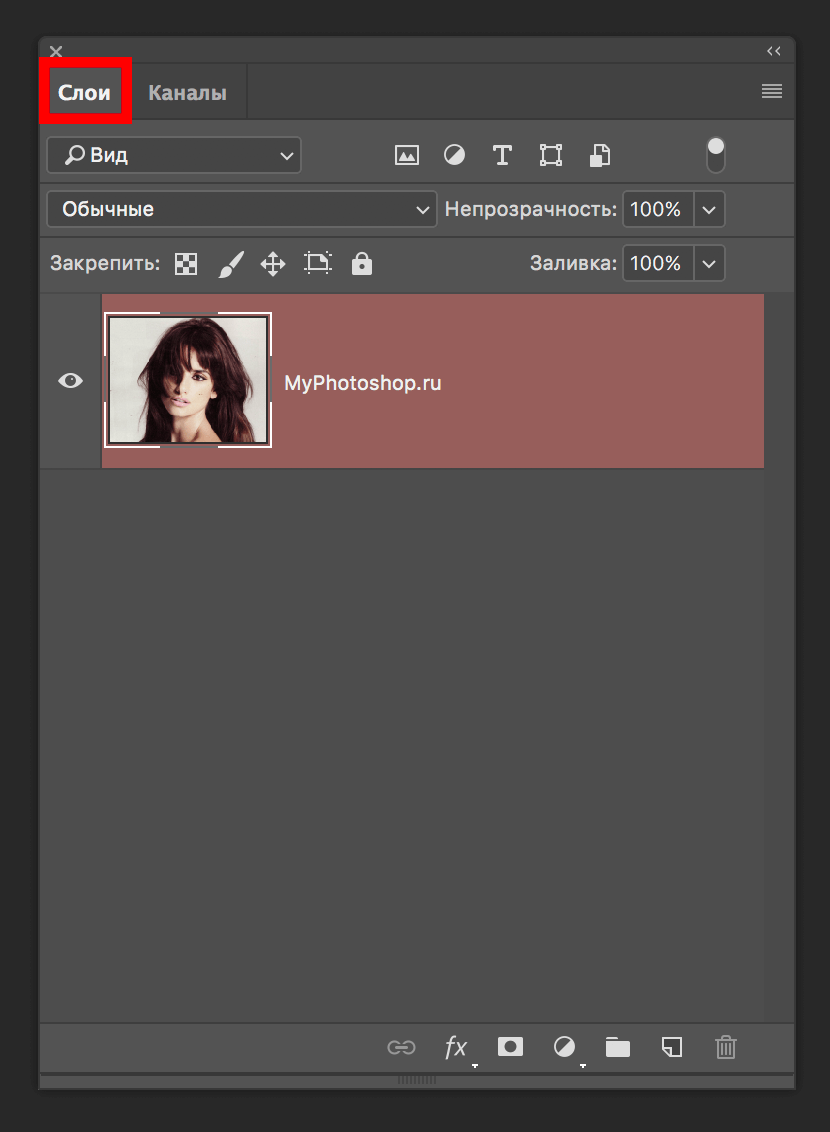The image size is (830, 1132).
Task: Toggle lock transparent pixels
Action: click(186, 264)
